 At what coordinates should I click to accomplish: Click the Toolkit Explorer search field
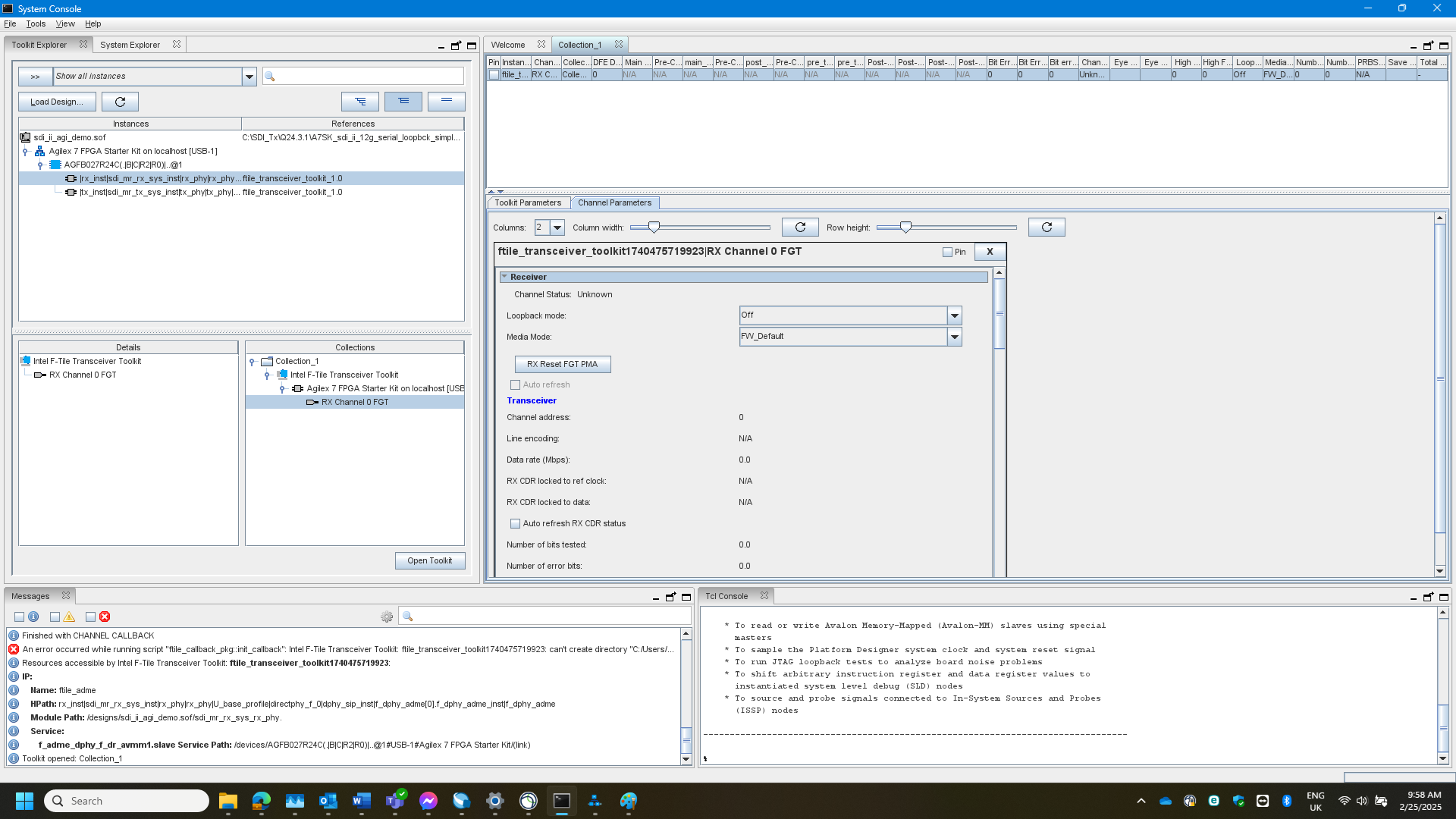tap(362, 77)
